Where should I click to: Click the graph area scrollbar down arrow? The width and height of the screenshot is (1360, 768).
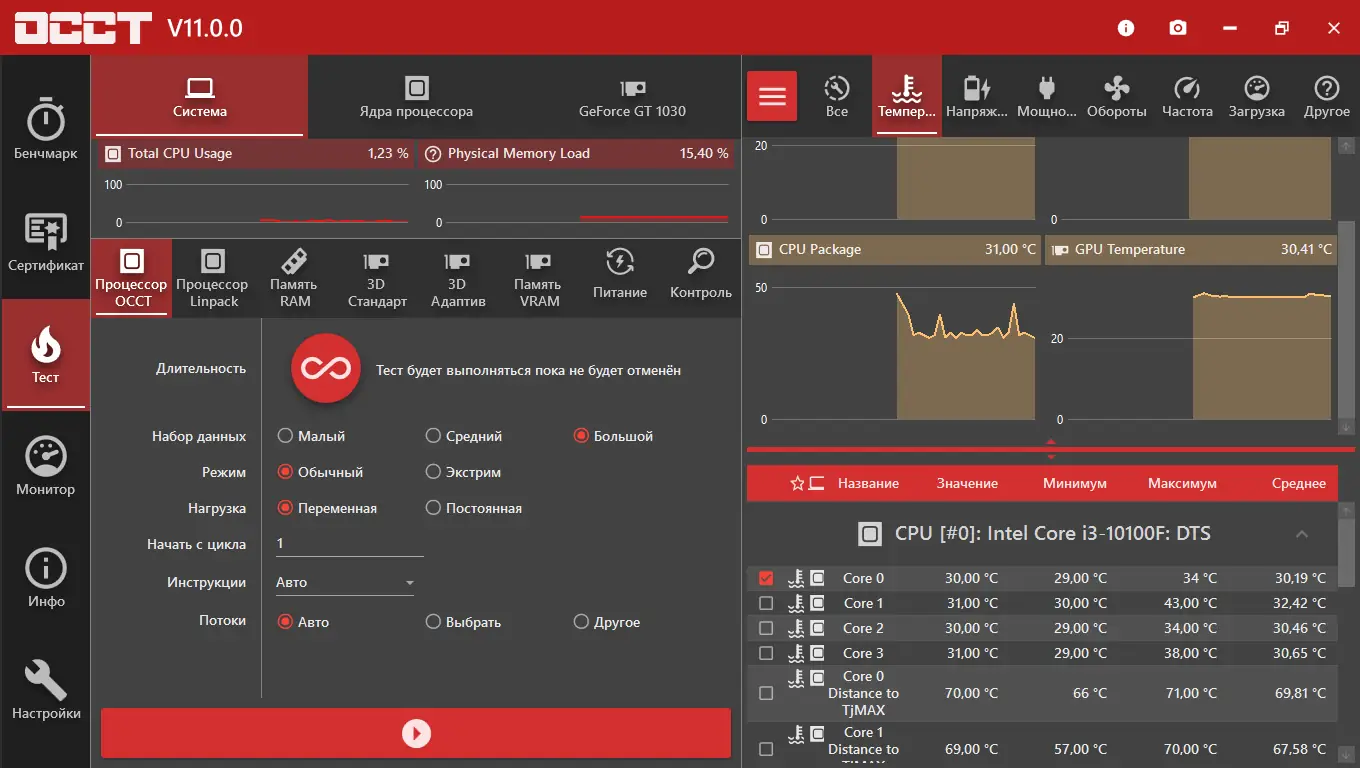[1347, 427]
